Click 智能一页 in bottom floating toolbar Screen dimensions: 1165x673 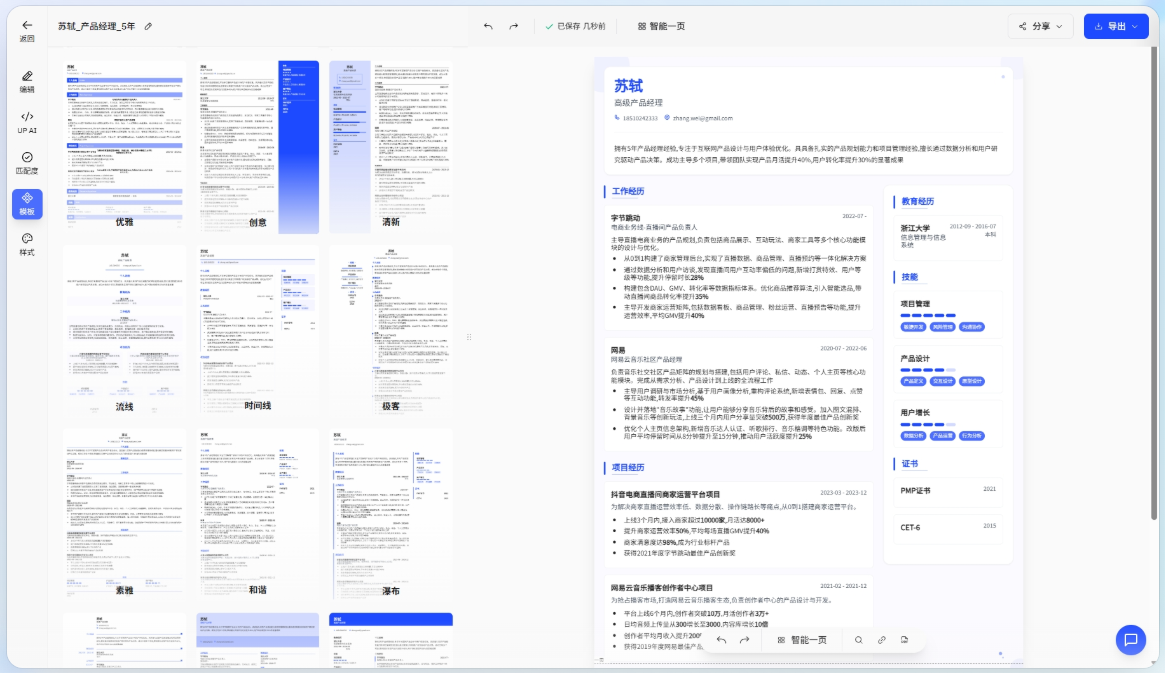802,640
